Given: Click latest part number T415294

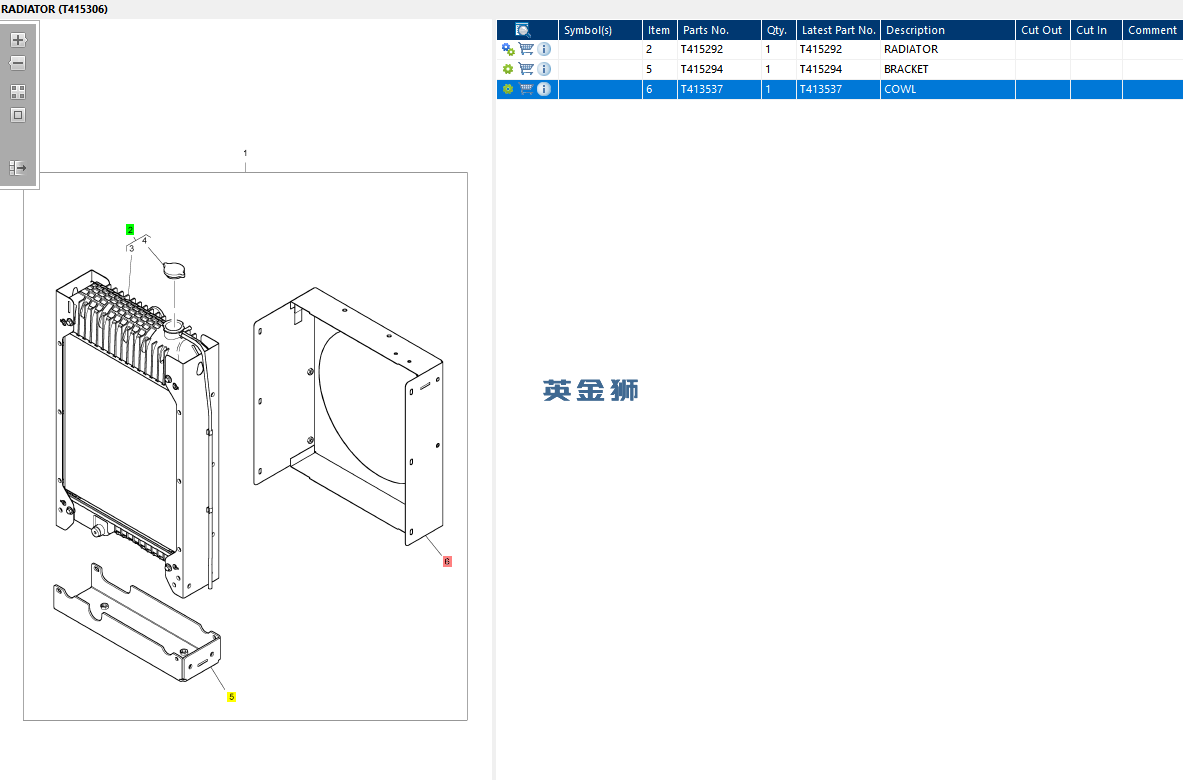Looking at the screenshot, I should pos(821,69).
